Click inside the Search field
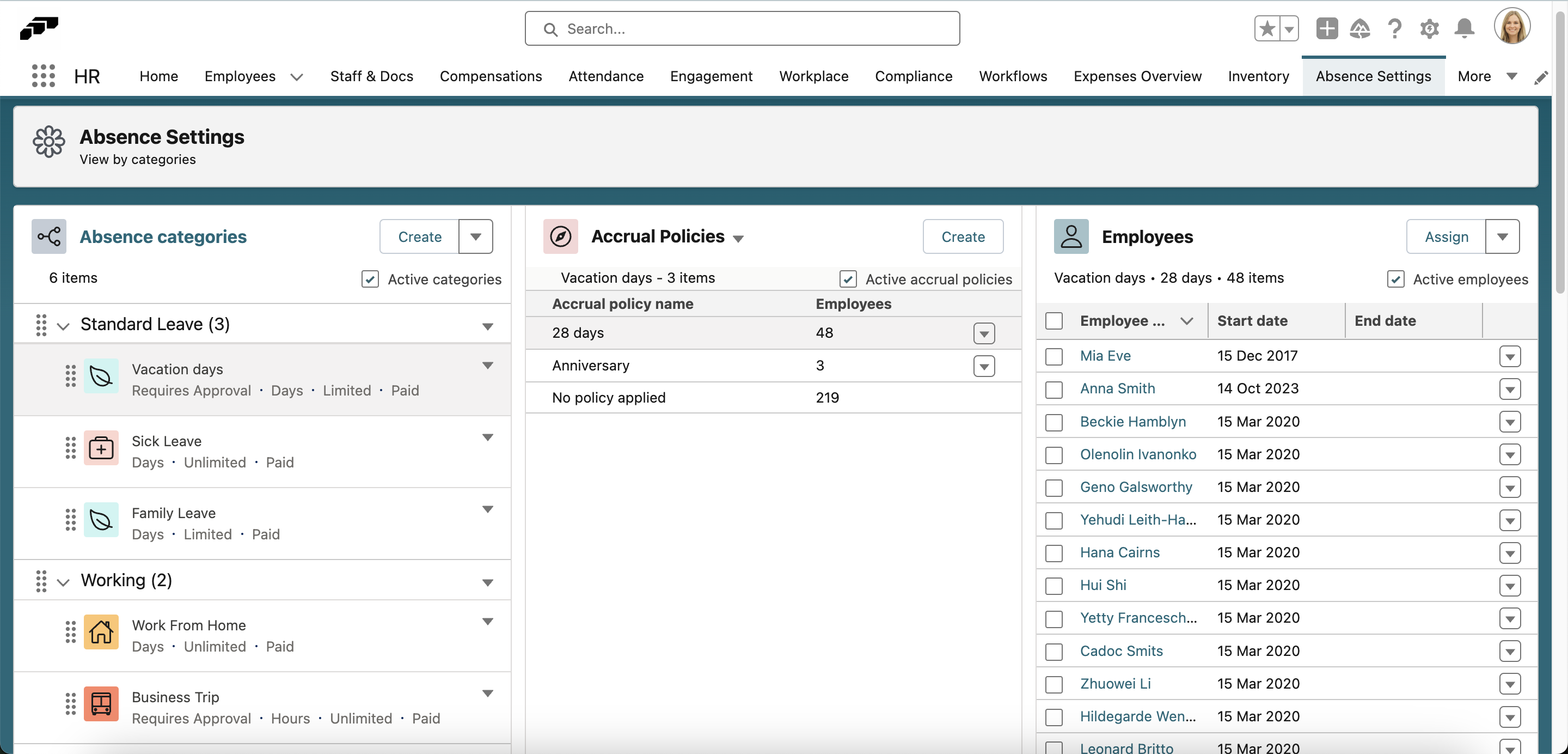Viewport: 1568px width, 754px height. [x=742, y=28]
